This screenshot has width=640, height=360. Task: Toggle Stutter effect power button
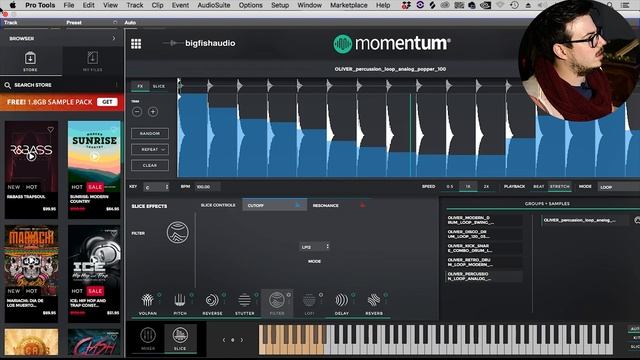256,294
